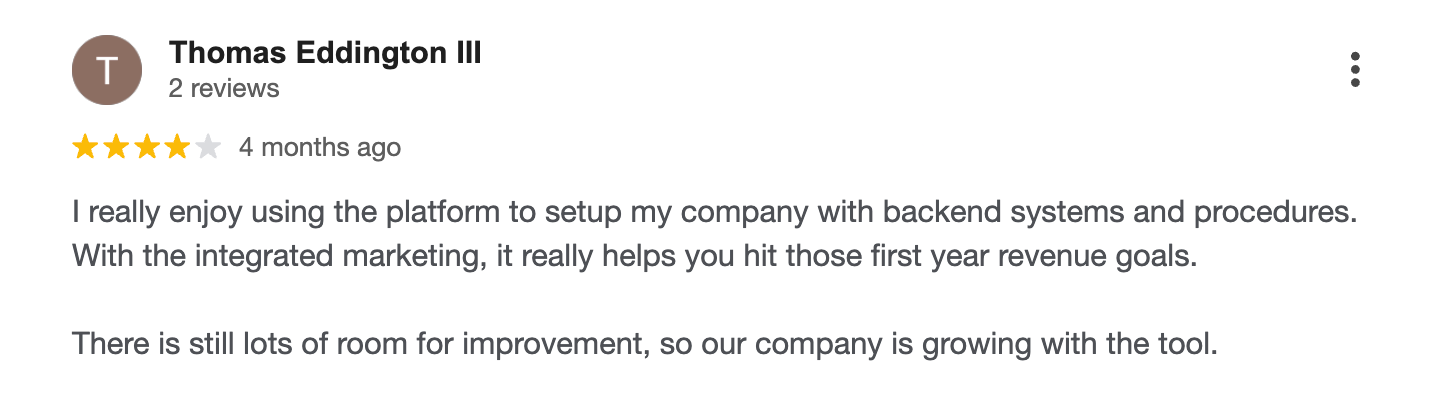Click the "4 months ago" timestamp
The width and height of the screenshot is (1436, 402).
320,148
